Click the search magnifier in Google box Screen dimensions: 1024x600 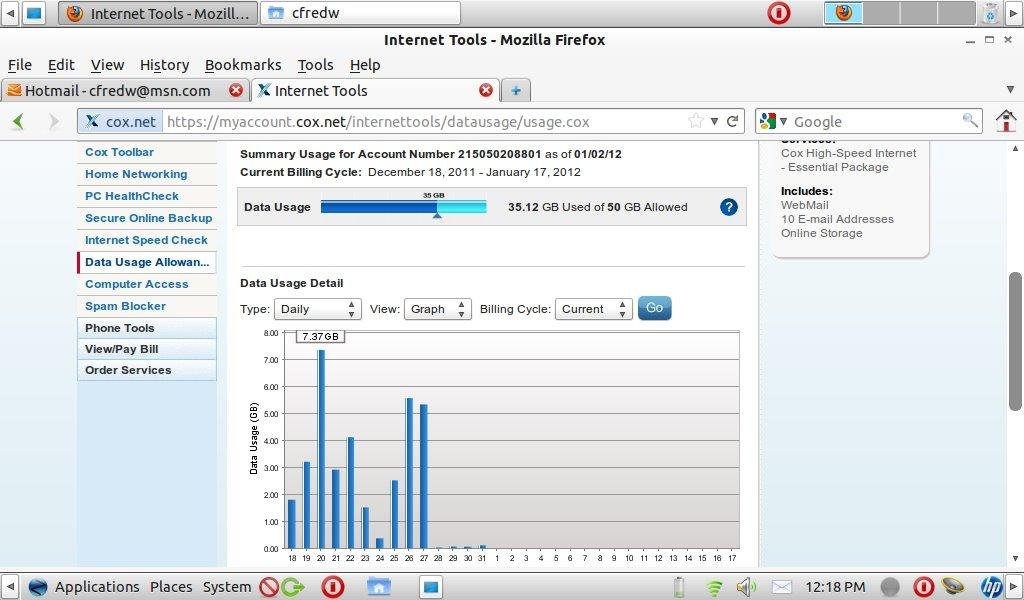970,120
